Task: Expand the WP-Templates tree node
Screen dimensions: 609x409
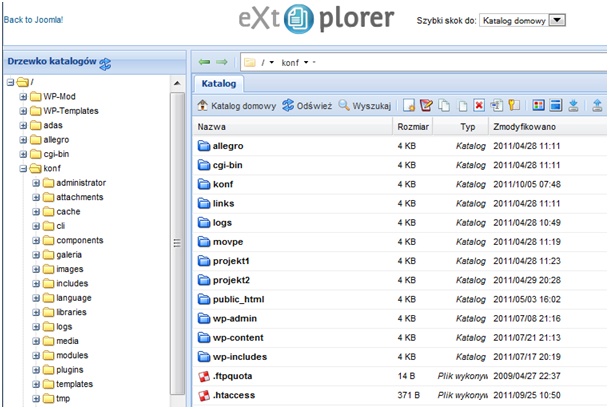Action: [23, 111]
